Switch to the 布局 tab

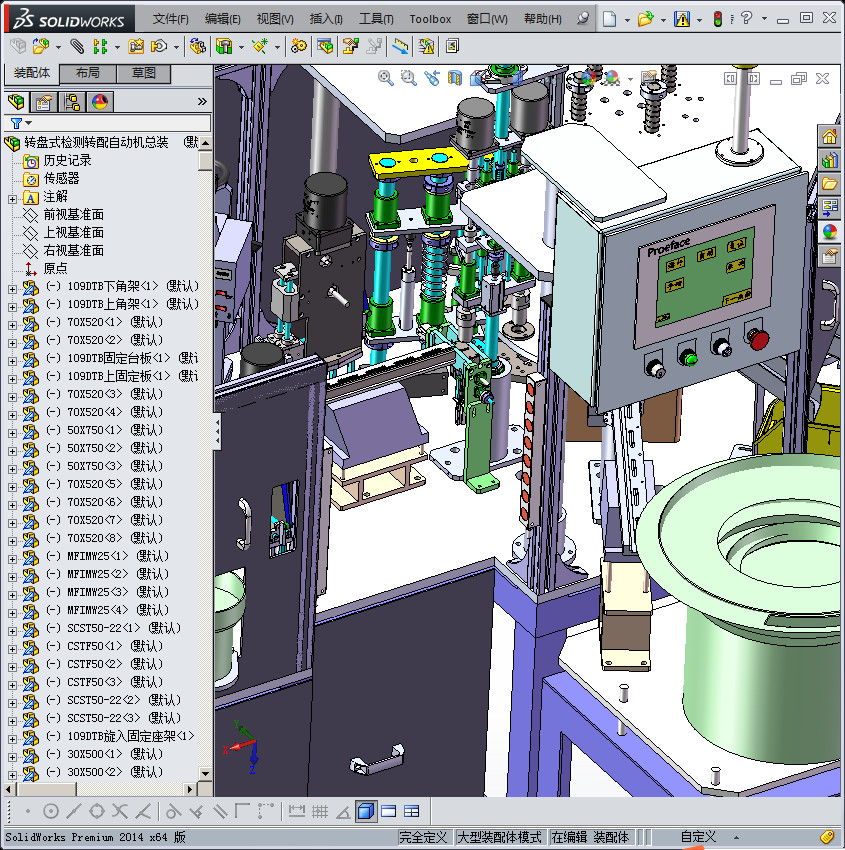tap(87, 74)
